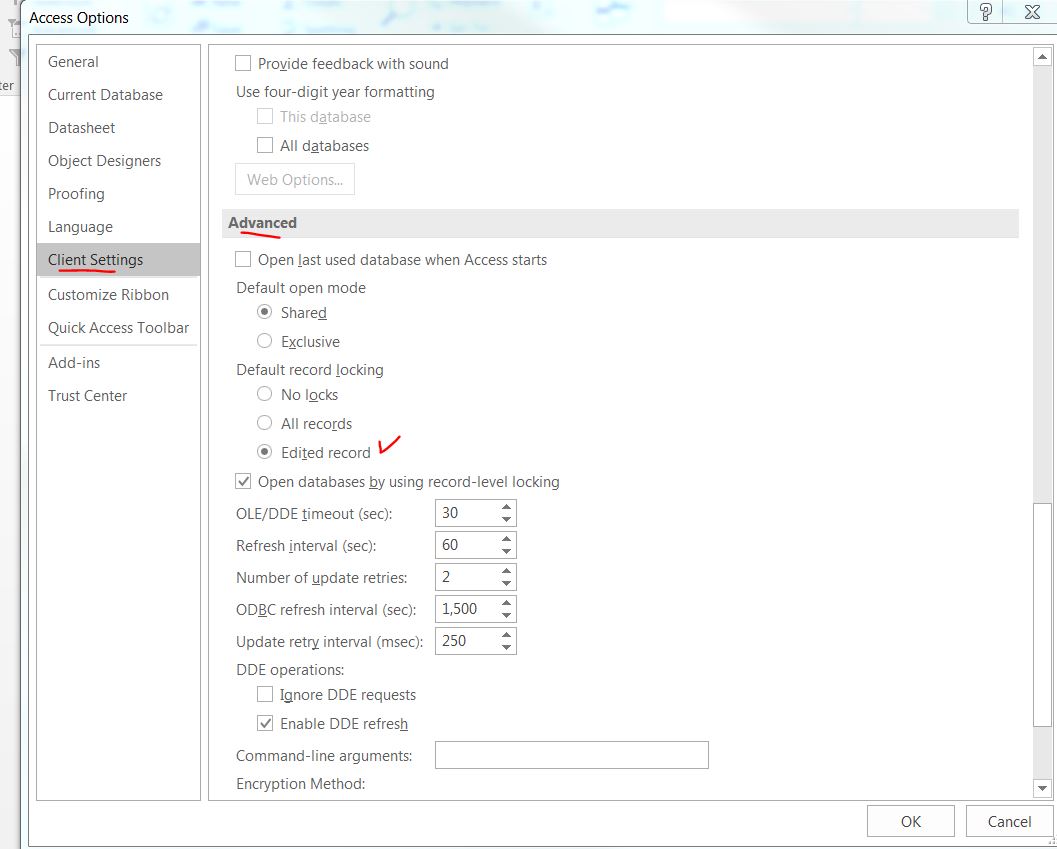The height and width of the screenshot is (849, 1057).
Task: Decrease Refresh interval with down arrow
Action: [x=507, y=551]
